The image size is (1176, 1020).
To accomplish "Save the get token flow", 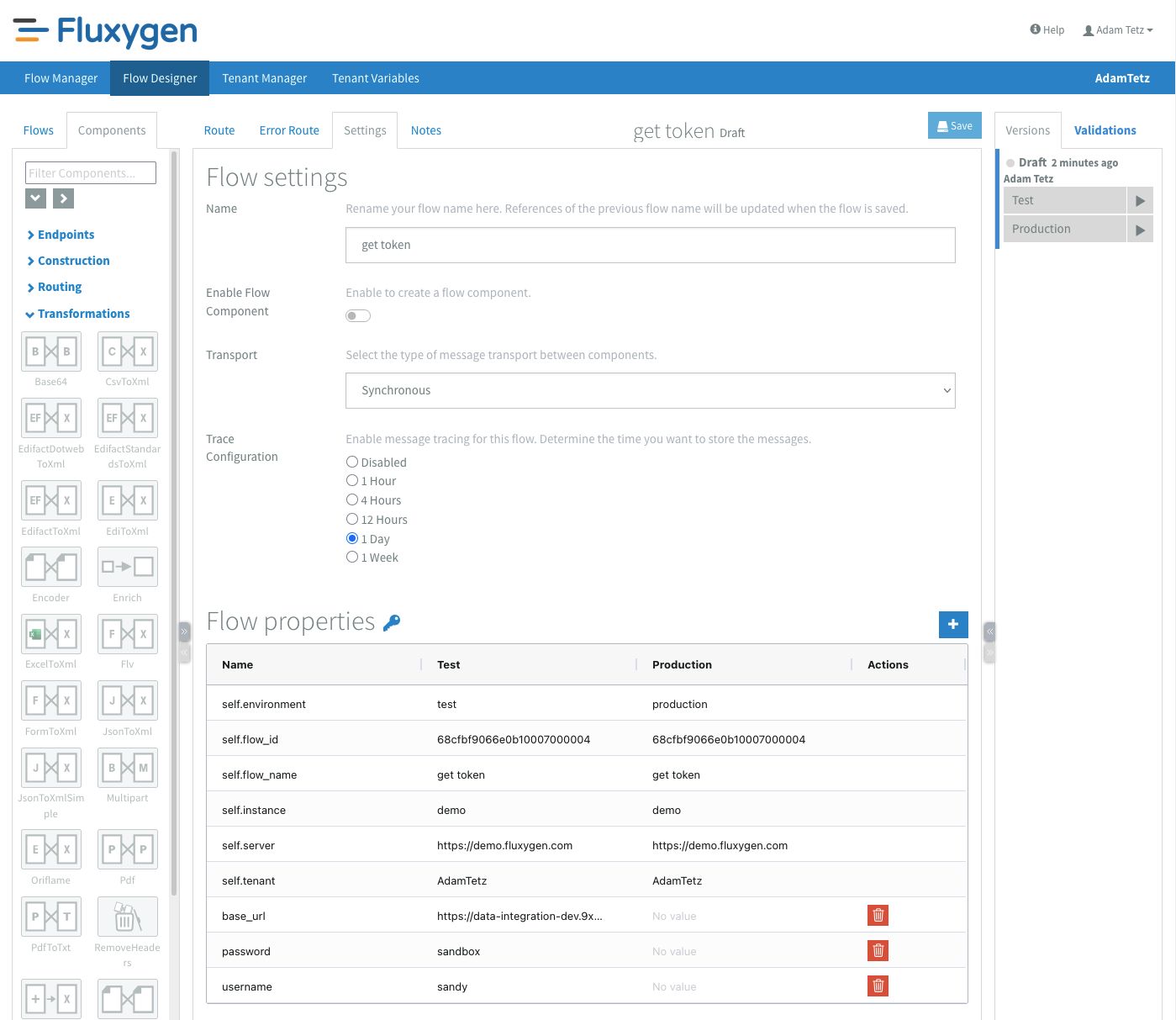I will pyautogui.click(x=954, y=126).
